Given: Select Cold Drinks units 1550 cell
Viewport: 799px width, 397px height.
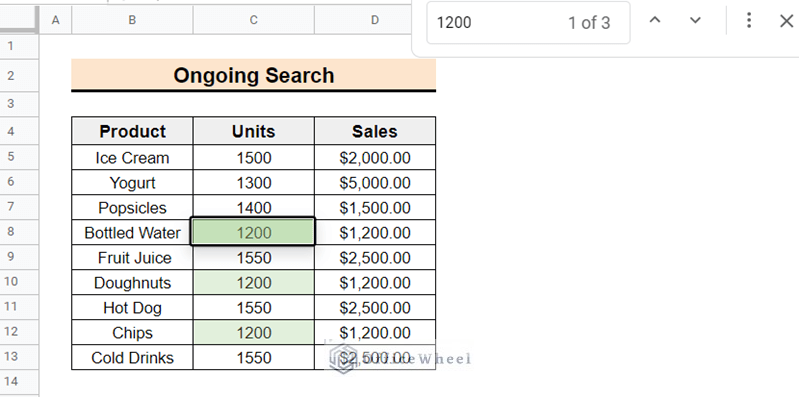Looking at the screenshot, I should [x=253, y=357].
